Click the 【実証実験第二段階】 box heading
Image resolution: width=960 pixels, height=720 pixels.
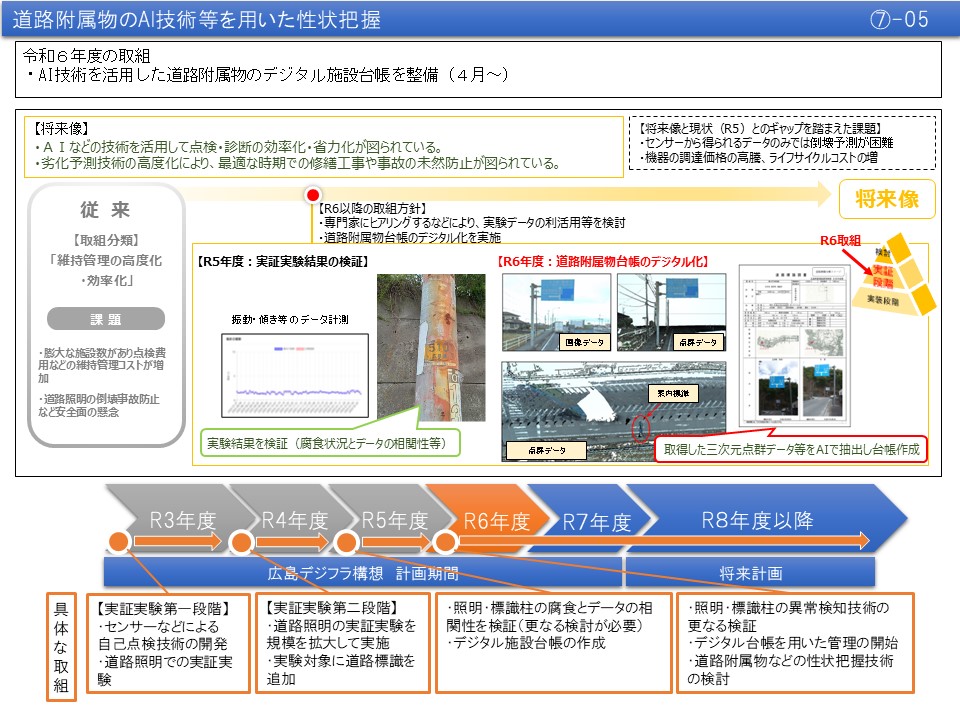pos(332,608)
